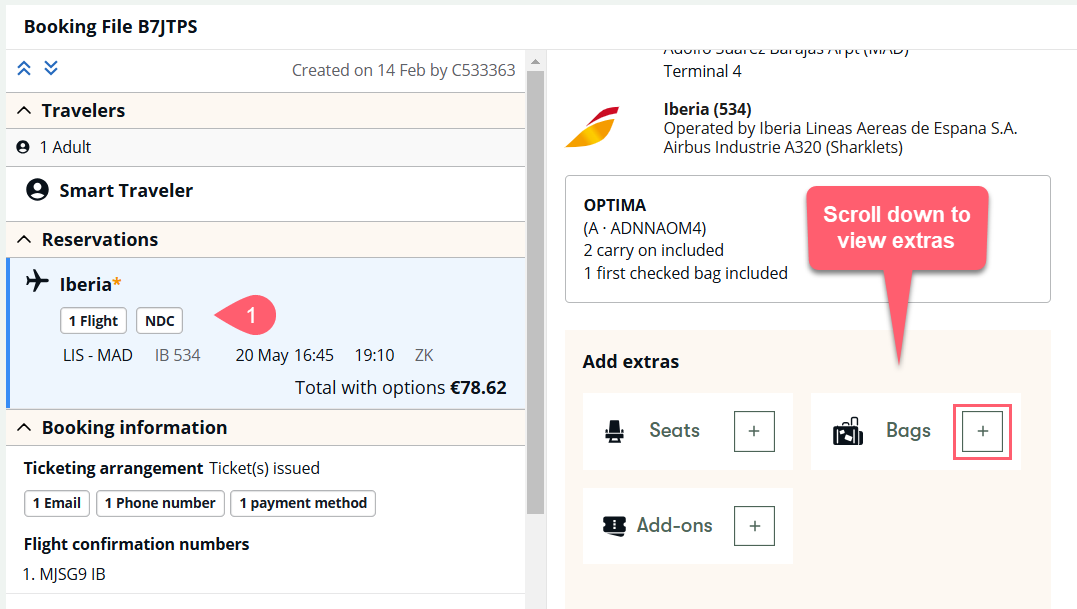Collapse the Booking information section

(24, 428)
